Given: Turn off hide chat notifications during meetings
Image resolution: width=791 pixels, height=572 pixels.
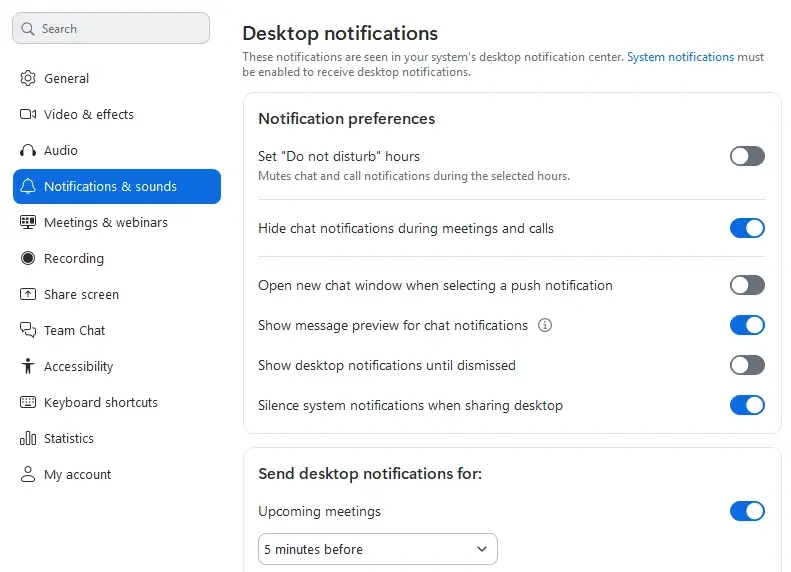Looking at the screenshot, I should [x=747, y=228].
